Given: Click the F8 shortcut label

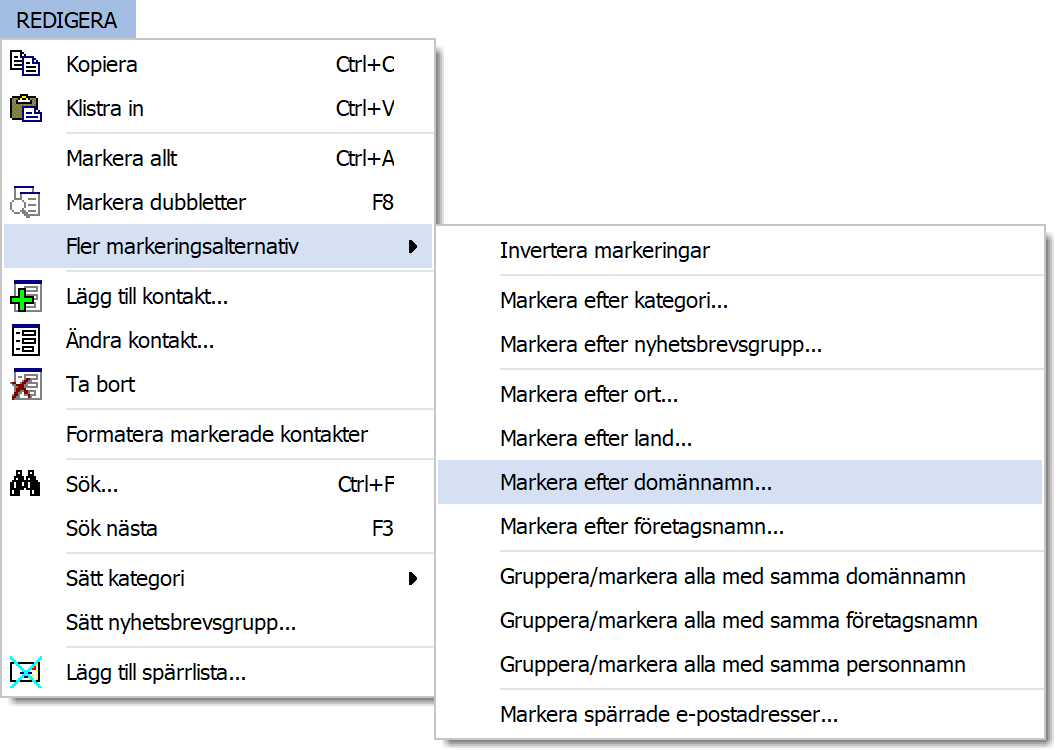Looking at the screenshot, I should click(383, 203).
